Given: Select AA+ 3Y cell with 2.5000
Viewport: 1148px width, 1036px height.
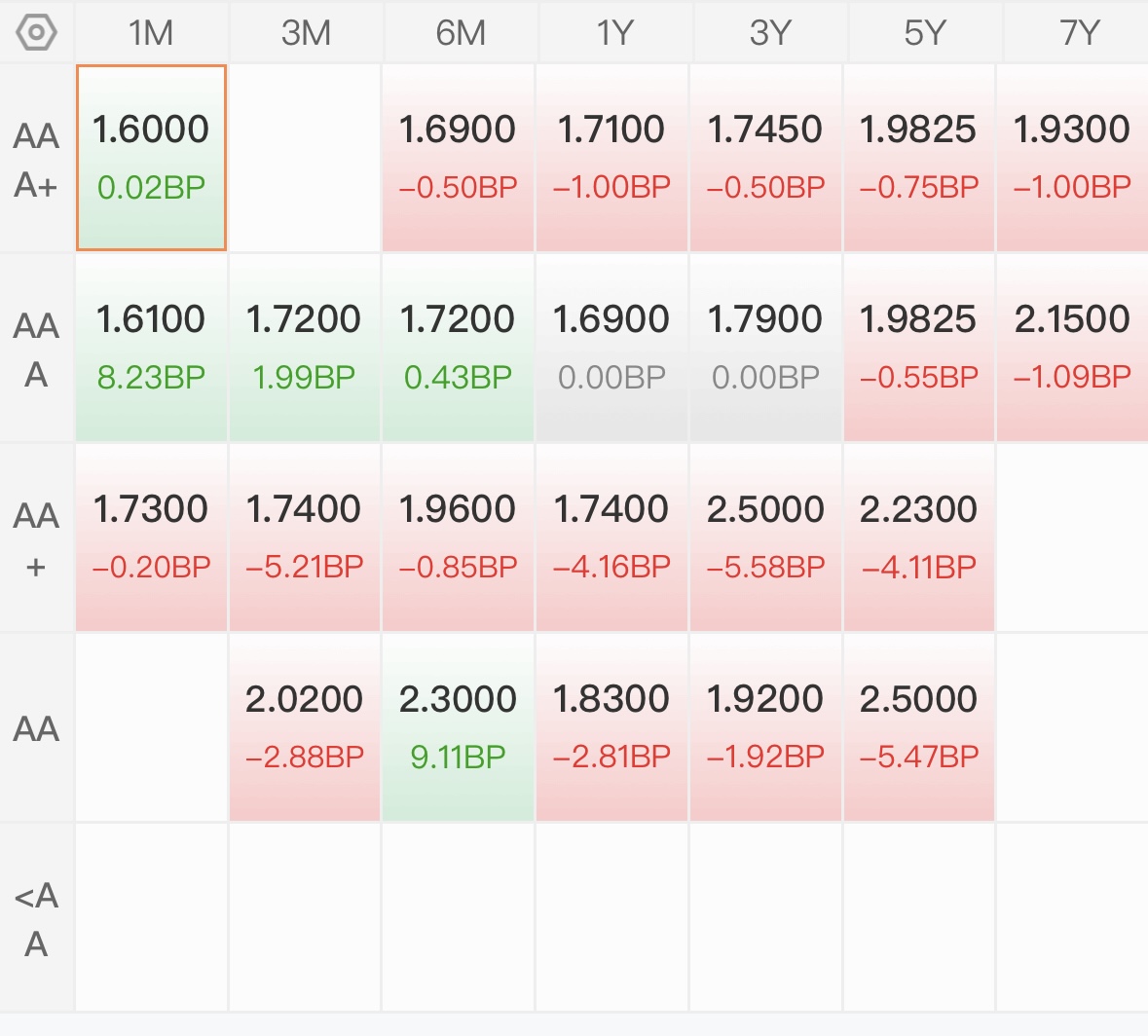Looking at the screenshot, I should [x=765, y=537].
